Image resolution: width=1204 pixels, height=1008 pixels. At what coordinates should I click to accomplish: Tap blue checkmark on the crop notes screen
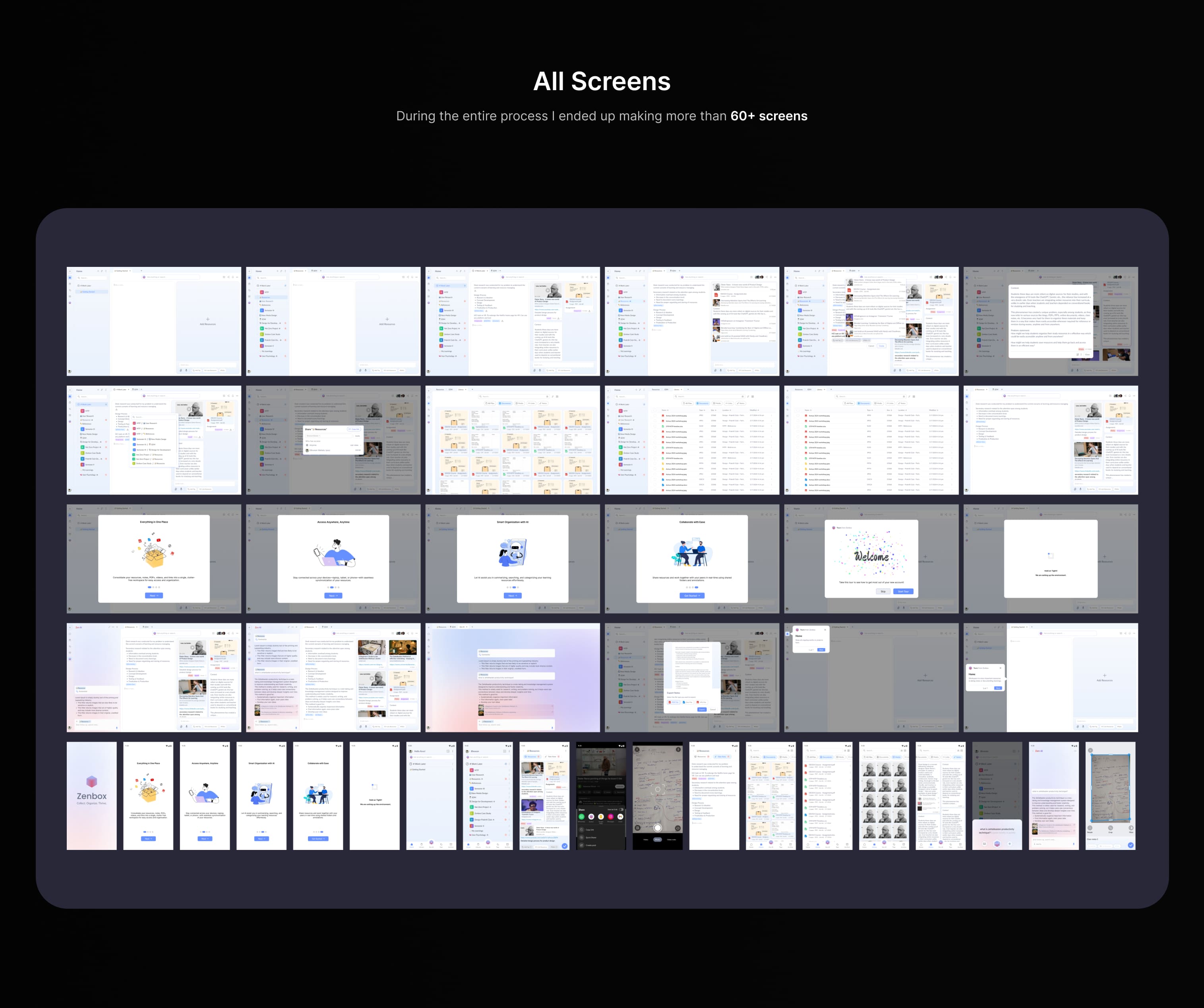(x=1130, y=845)
